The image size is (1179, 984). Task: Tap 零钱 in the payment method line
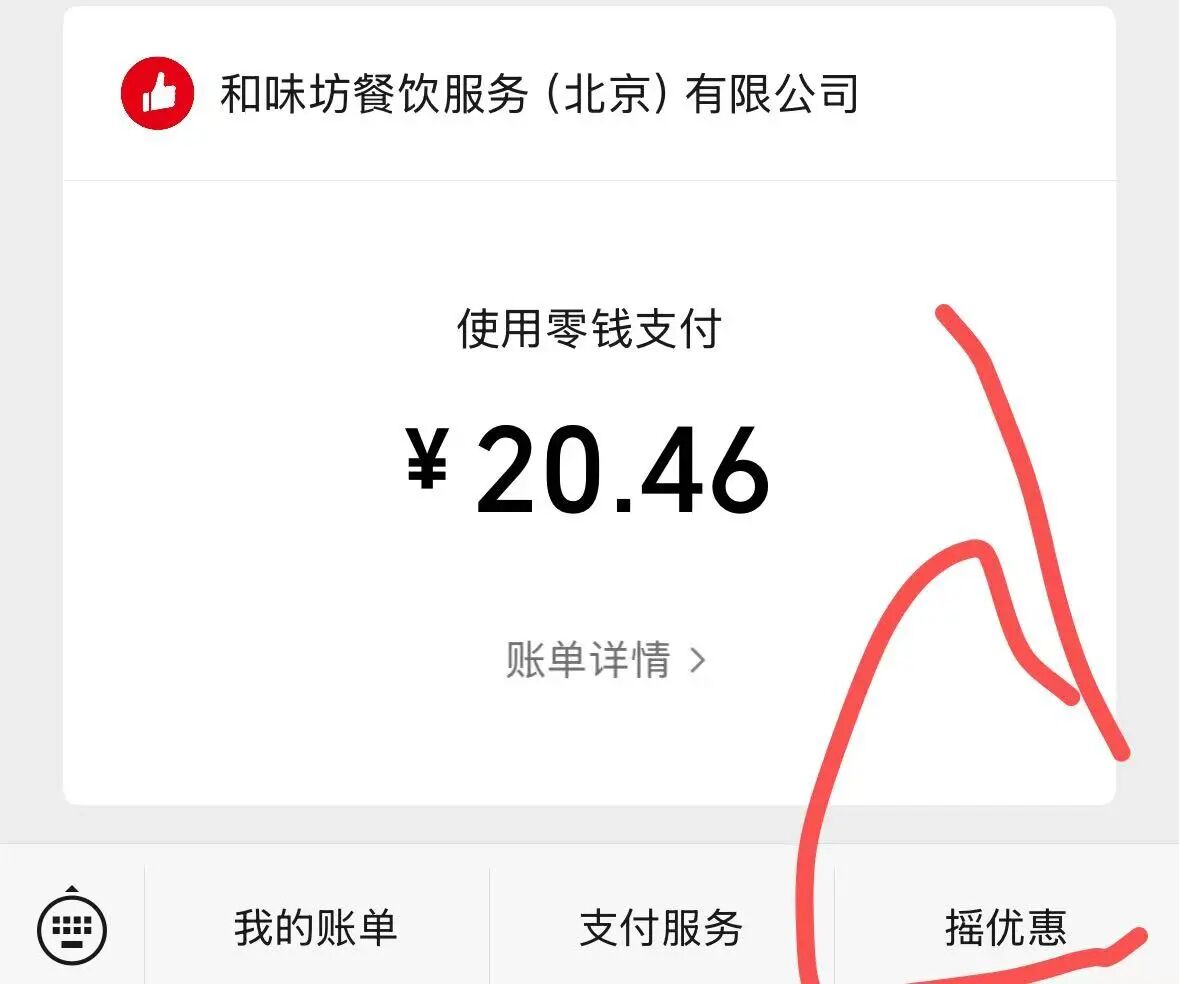point(590,329)
